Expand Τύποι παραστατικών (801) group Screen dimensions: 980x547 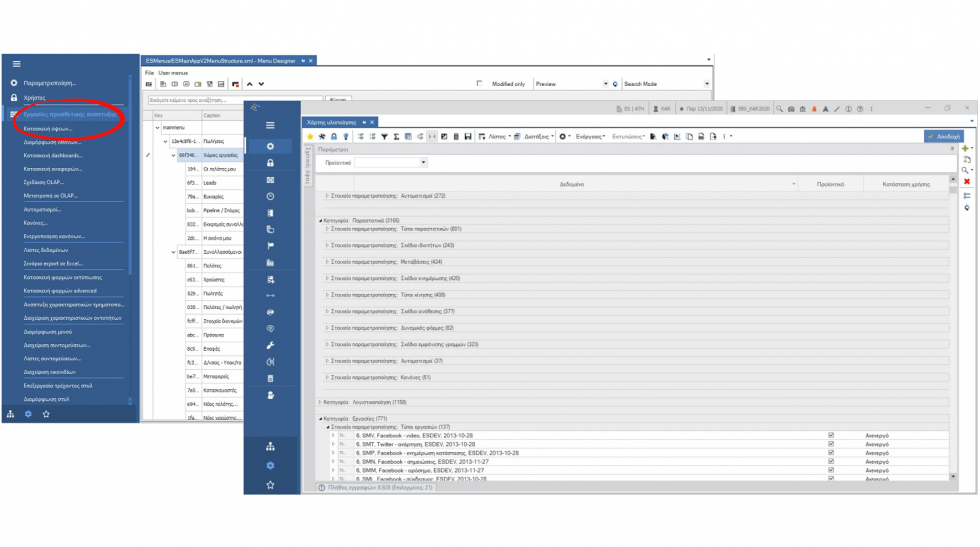tap(327, 229)
